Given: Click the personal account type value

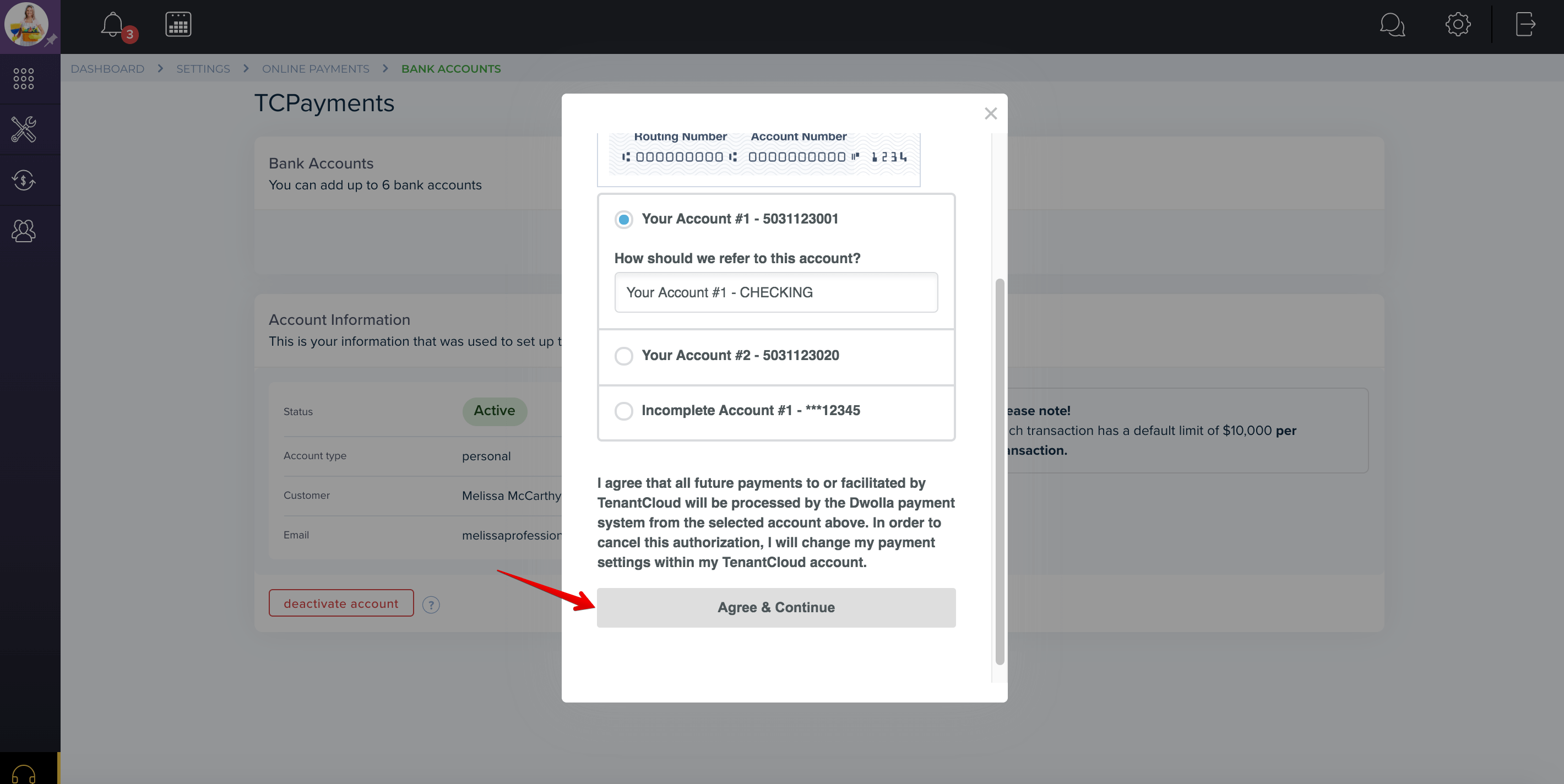Looking at the screenshot, I should (486, 456).
